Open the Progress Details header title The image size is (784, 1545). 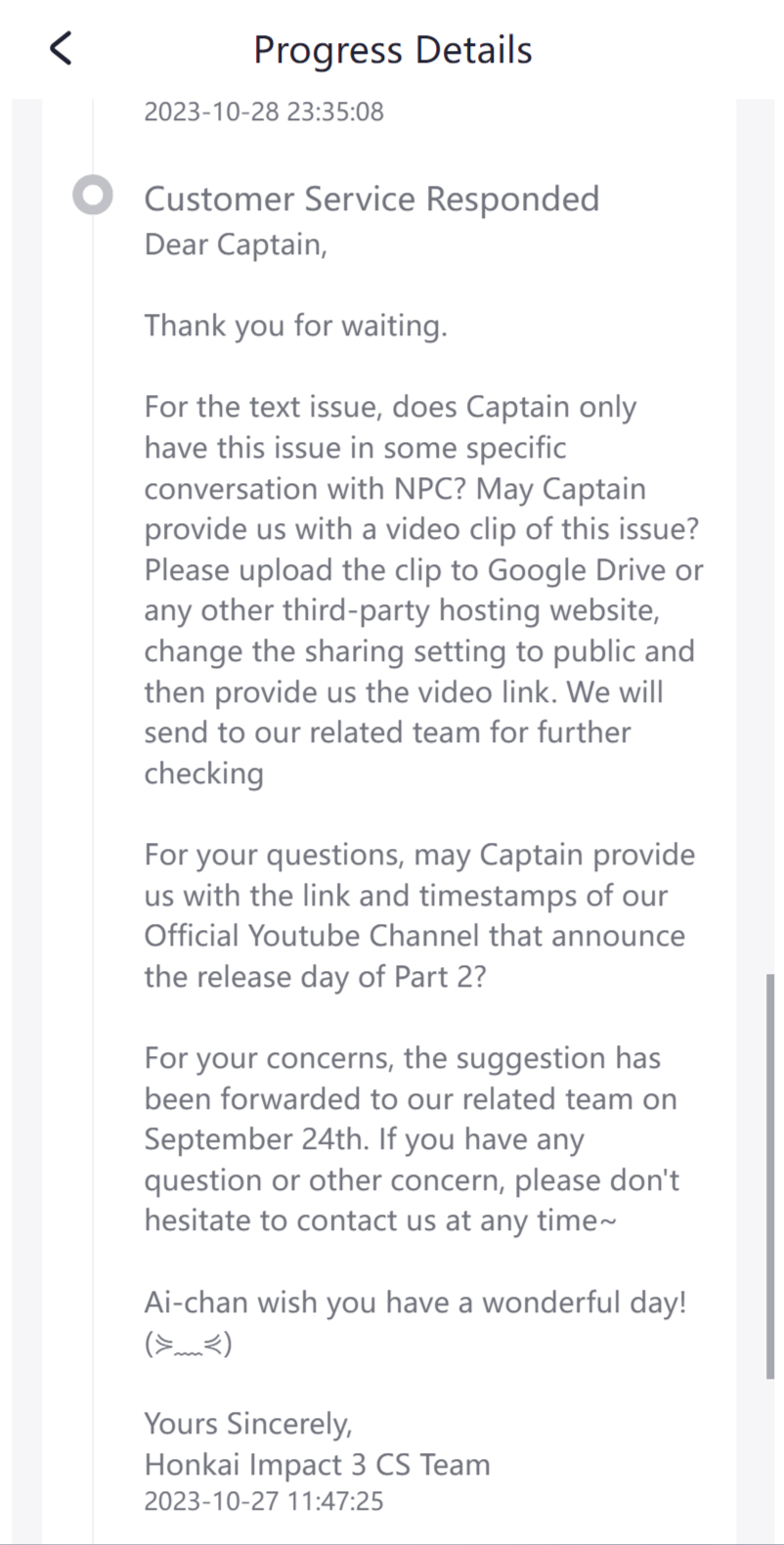click(392, 49)
